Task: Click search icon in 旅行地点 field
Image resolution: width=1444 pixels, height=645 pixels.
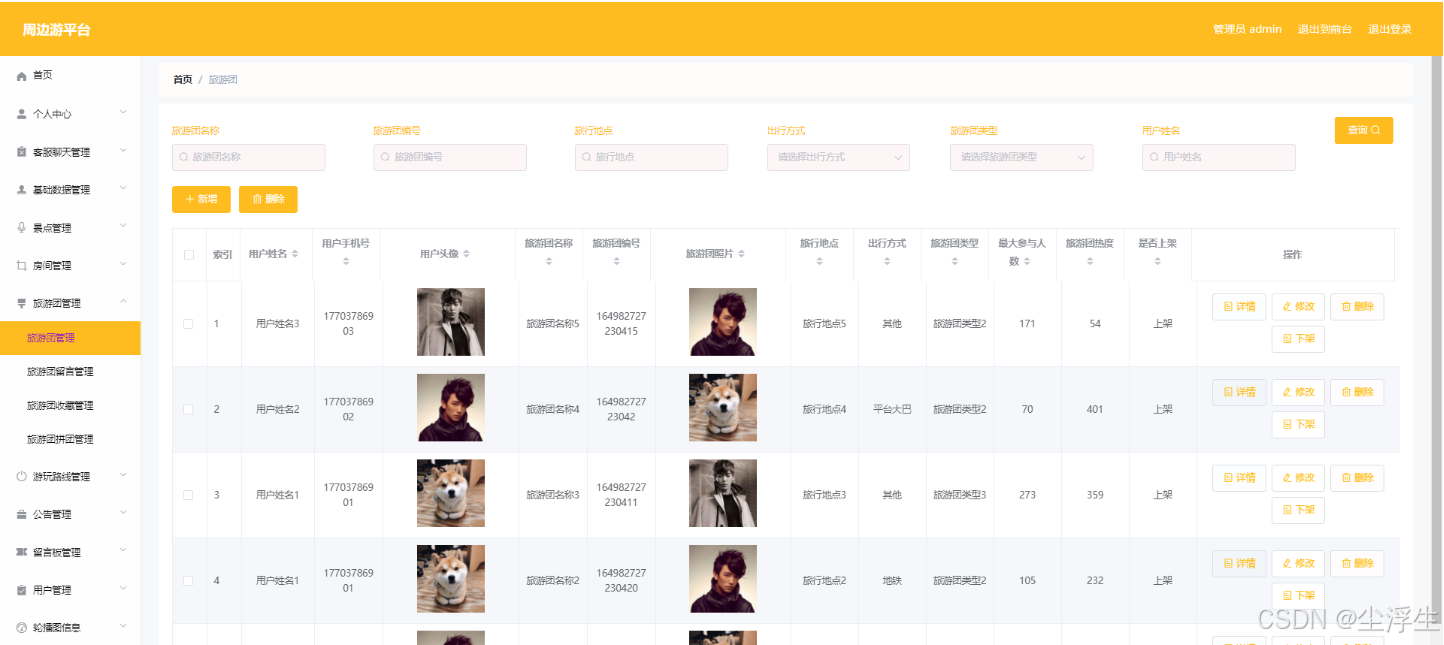Action: click(587, 157)
